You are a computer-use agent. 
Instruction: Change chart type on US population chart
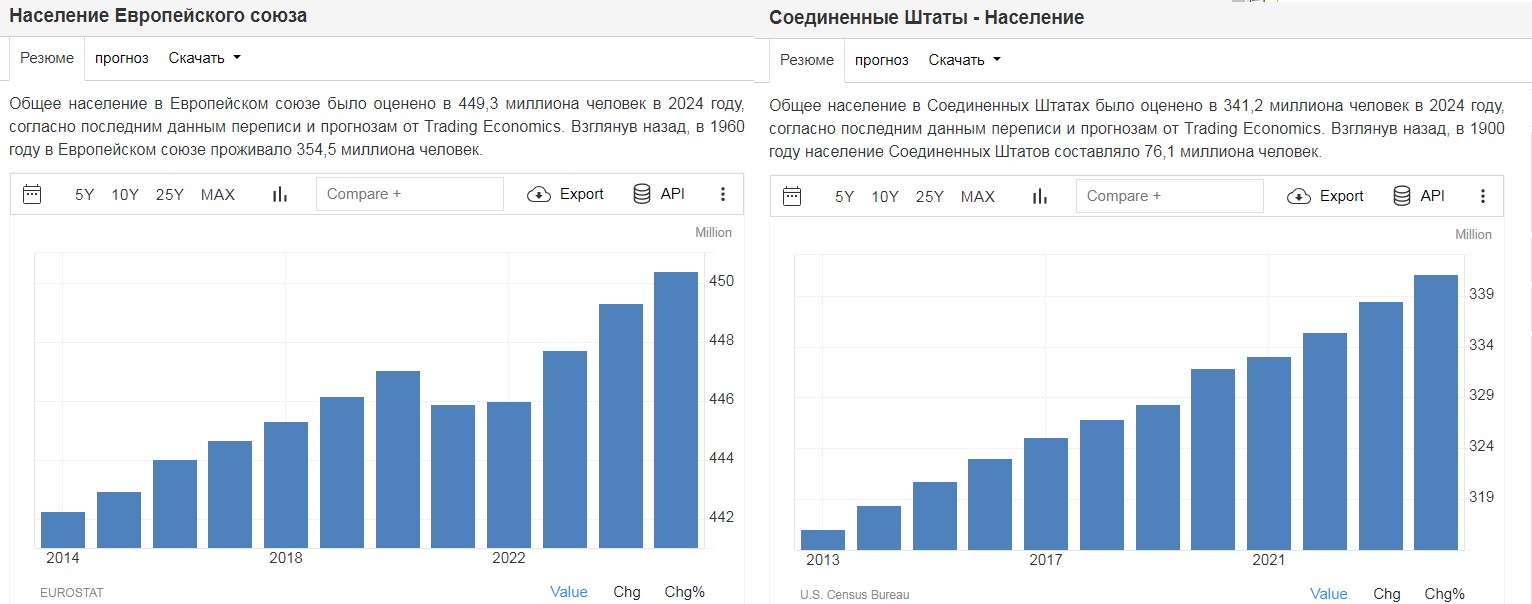pos(1040,196)
